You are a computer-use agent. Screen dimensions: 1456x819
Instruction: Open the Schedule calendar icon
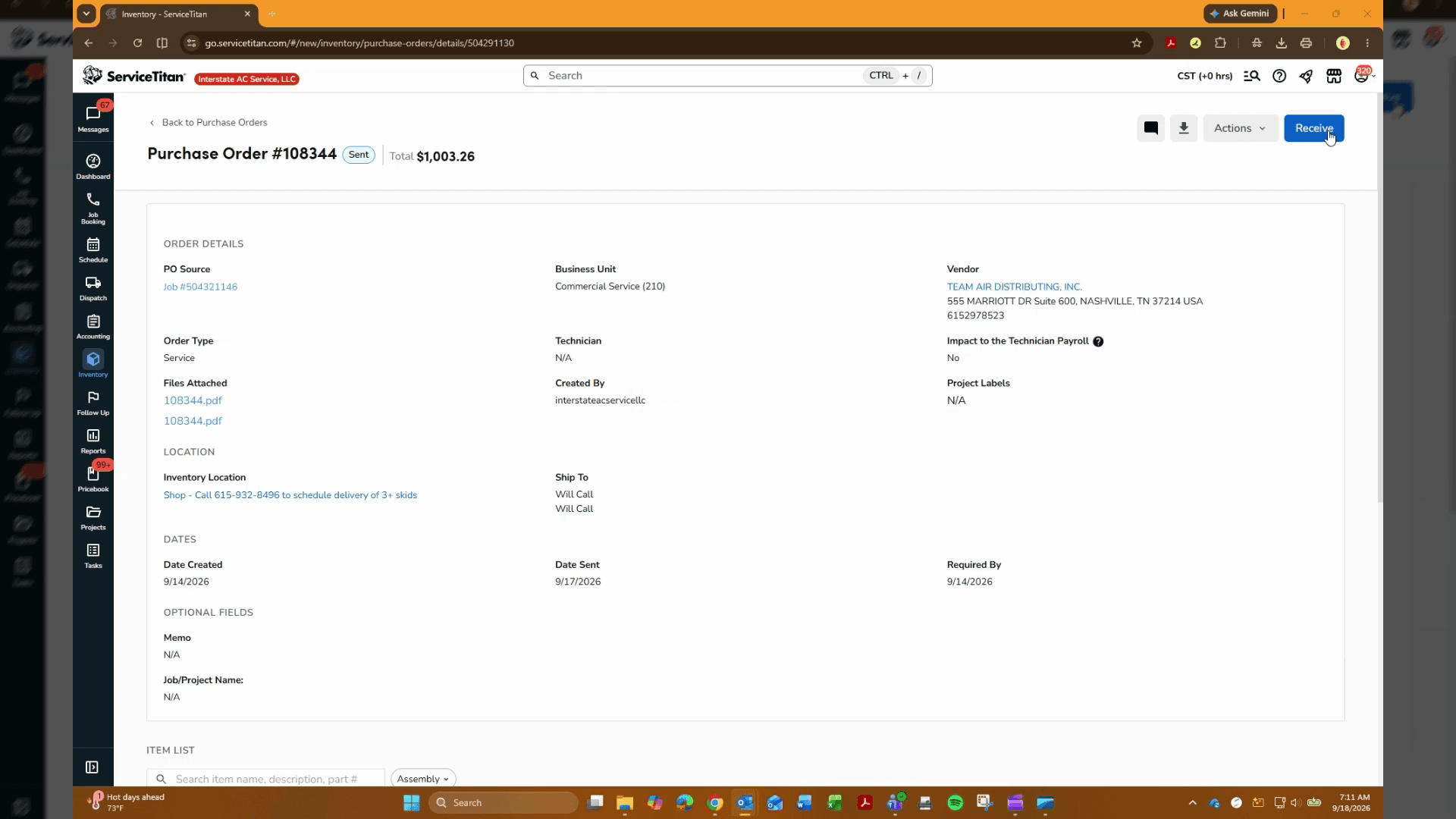93,249
